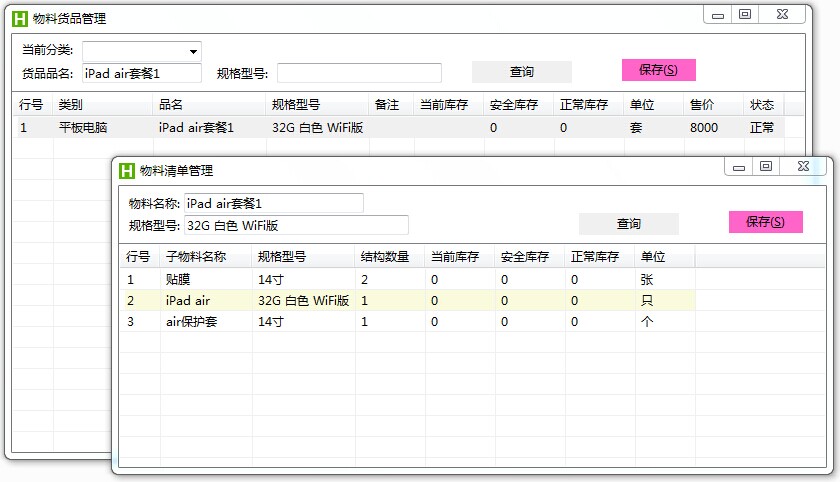
Task: Click 行号 header in 物料清单管理 table
Action: [x=140, y=257]
